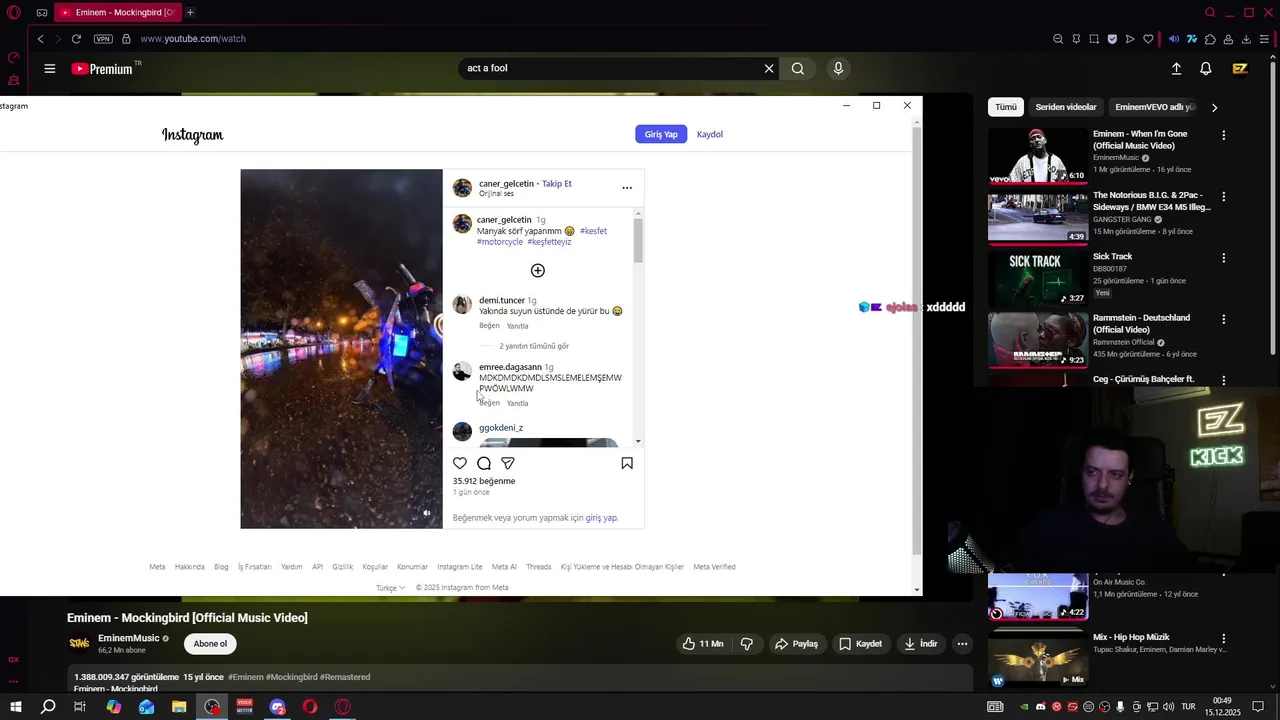Screen dimensions: 1280x720
Task: Select the EminemVEVO adlı chip
Action: tap(1155, 107)
